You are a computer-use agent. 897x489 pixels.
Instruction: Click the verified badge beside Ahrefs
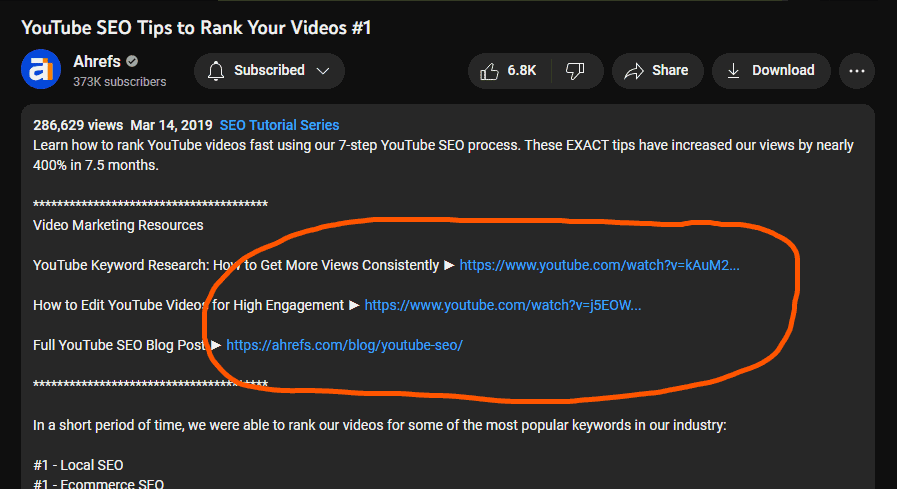coord(132,61)
